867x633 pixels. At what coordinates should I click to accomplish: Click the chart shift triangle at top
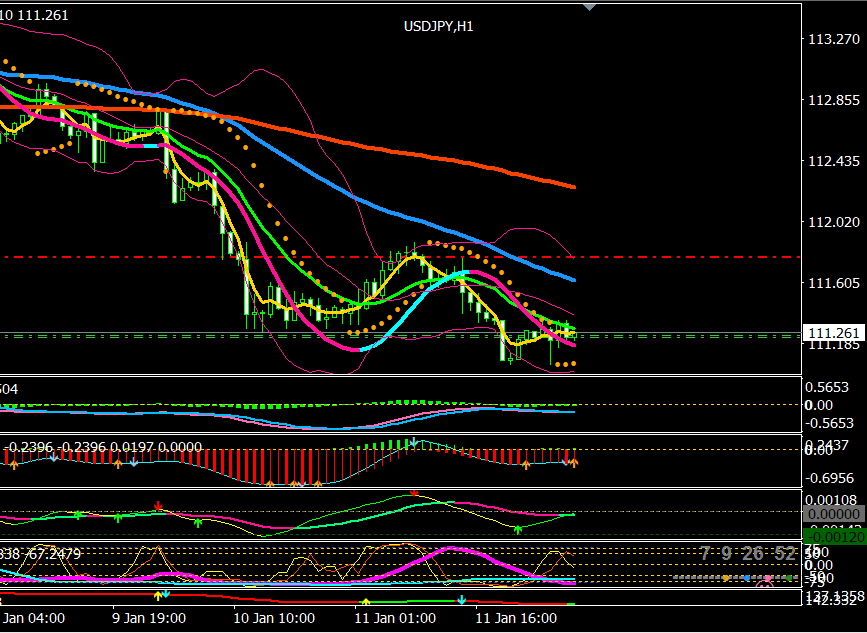590,7
